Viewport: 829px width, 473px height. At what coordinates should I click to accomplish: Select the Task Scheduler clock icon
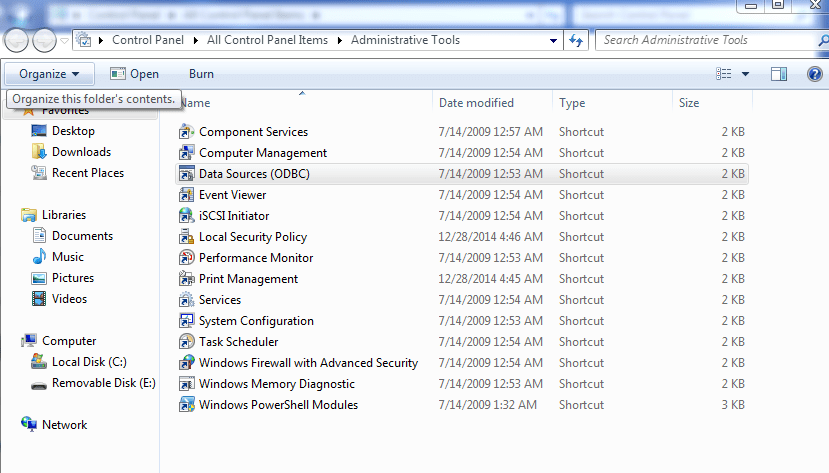coord(186,342)
